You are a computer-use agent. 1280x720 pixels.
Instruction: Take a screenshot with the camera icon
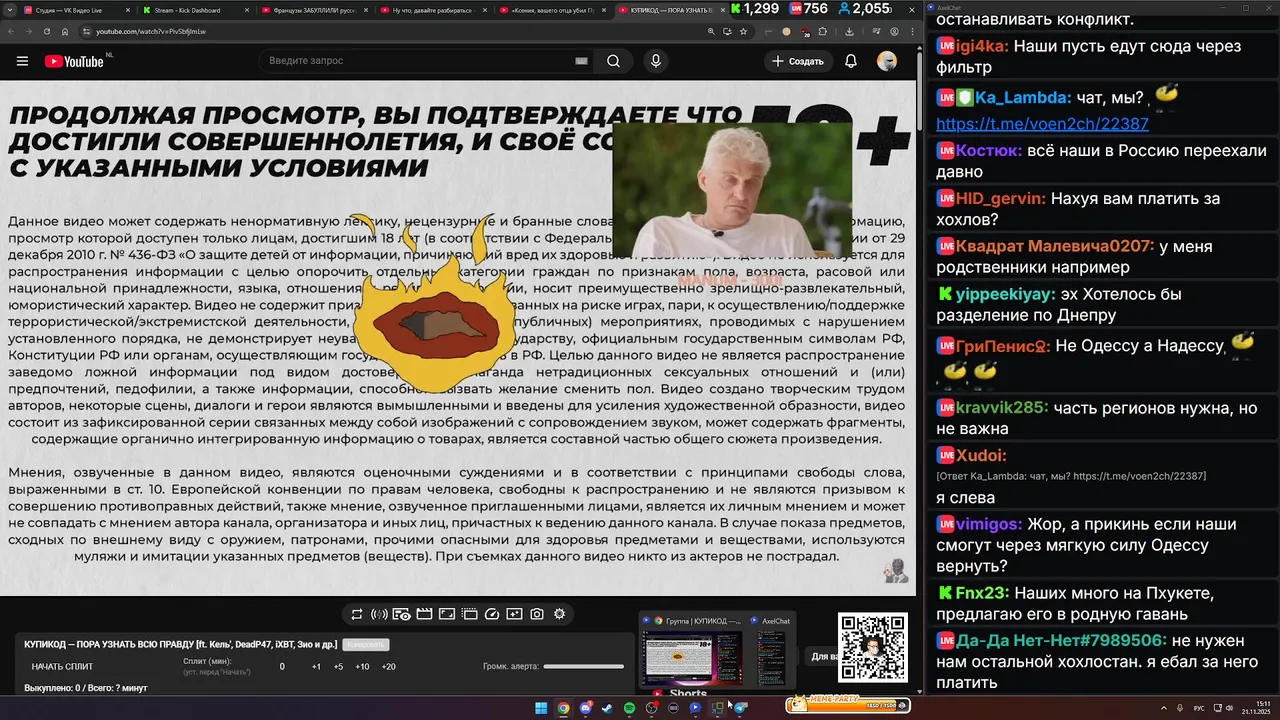point(537,614)
